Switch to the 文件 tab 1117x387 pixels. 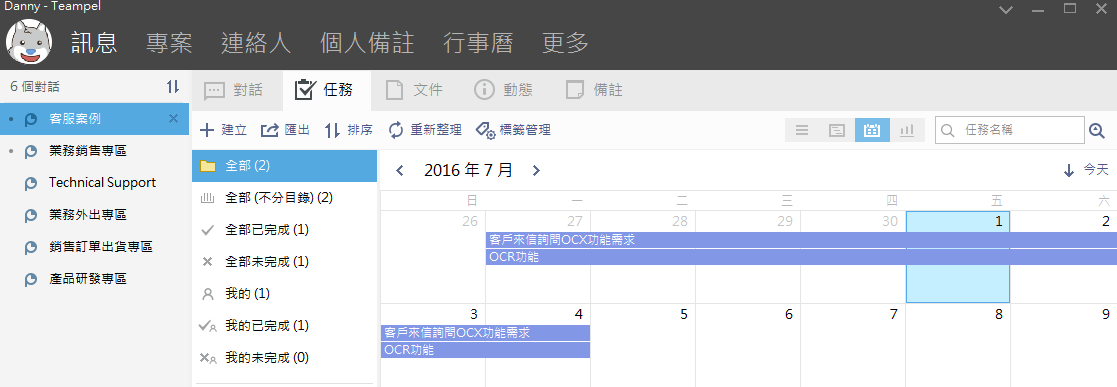(x=414, y=91)
